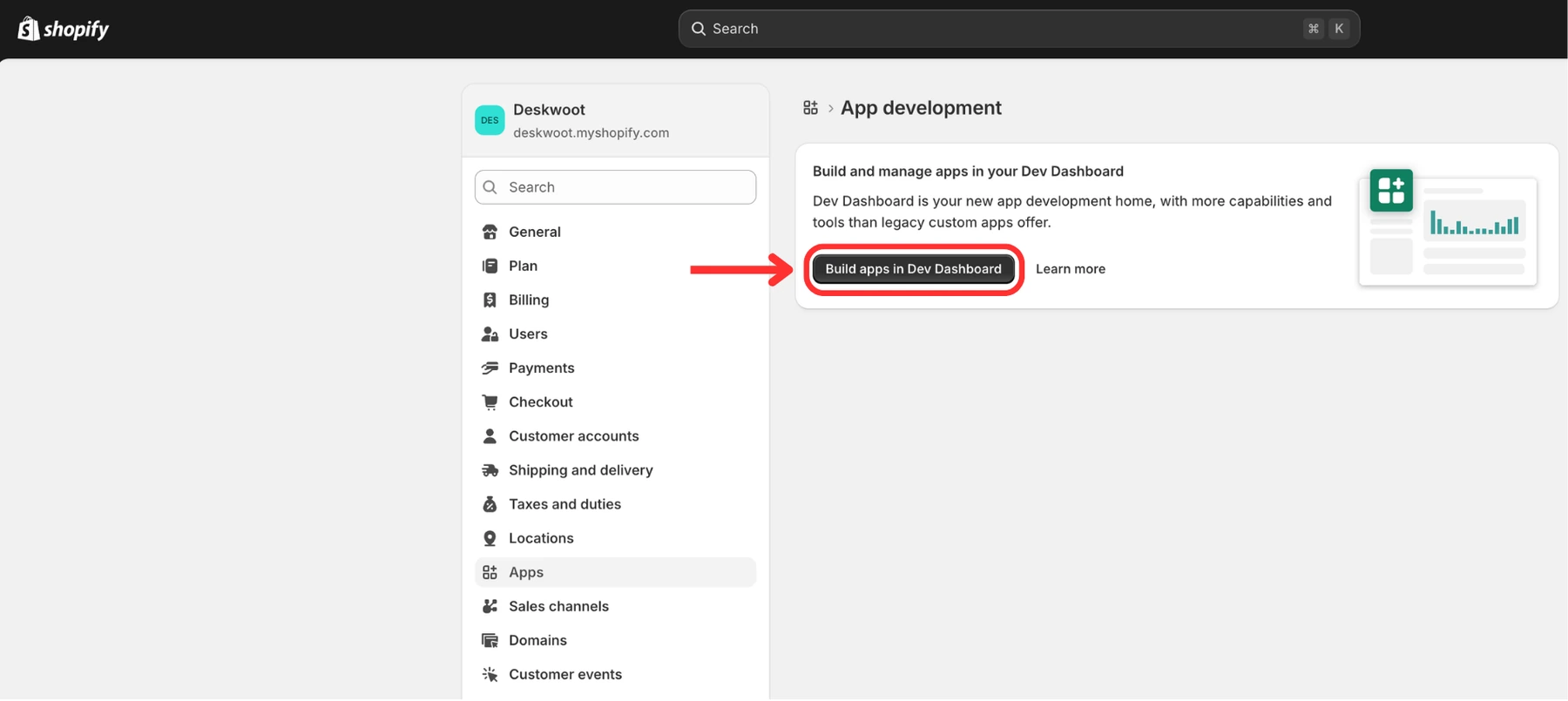The width and height of the screenshot is (1568, 701).
Task: Click the Customer accounts person icon
Action: tap(490, 435)
